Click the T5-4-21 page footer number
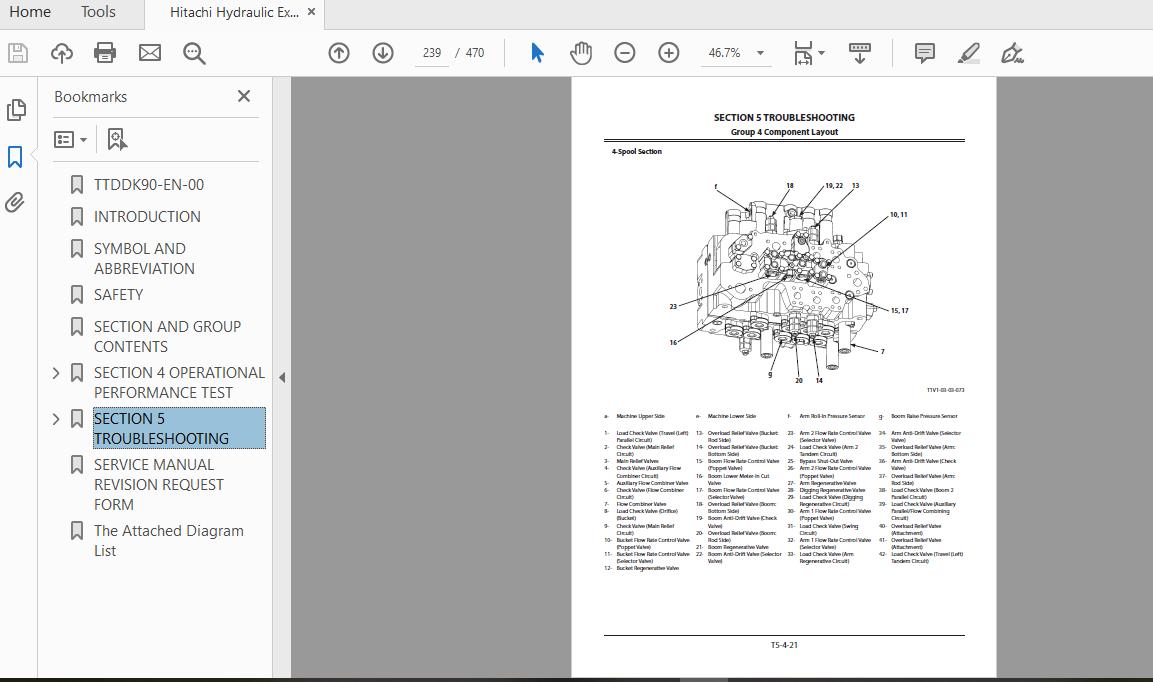This screenshot has width=1153, height=682. tap(784, 645)
